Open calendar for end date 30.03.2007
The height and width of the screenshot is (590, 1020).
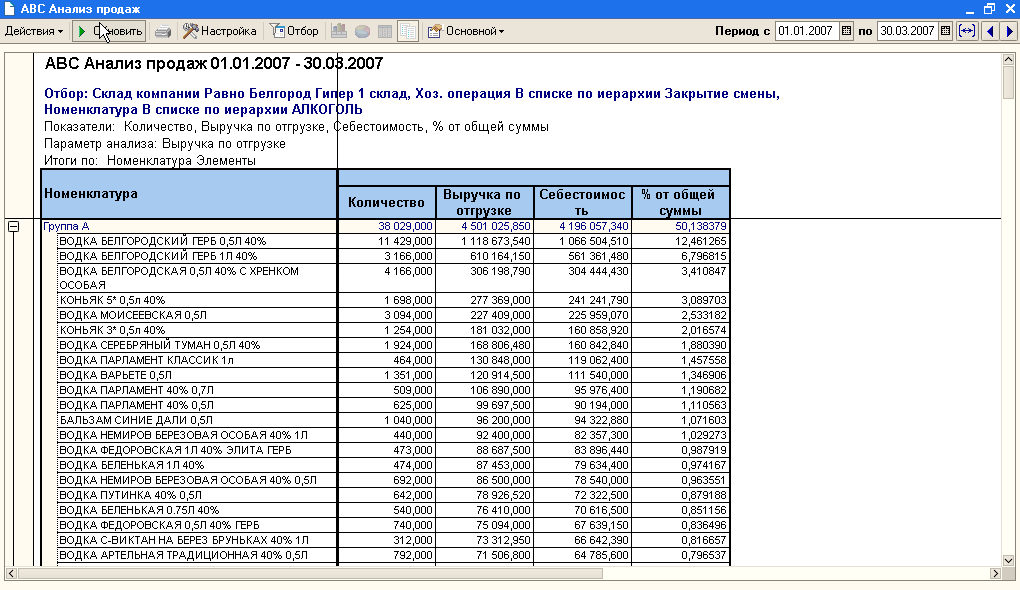(x=946, y=31)
